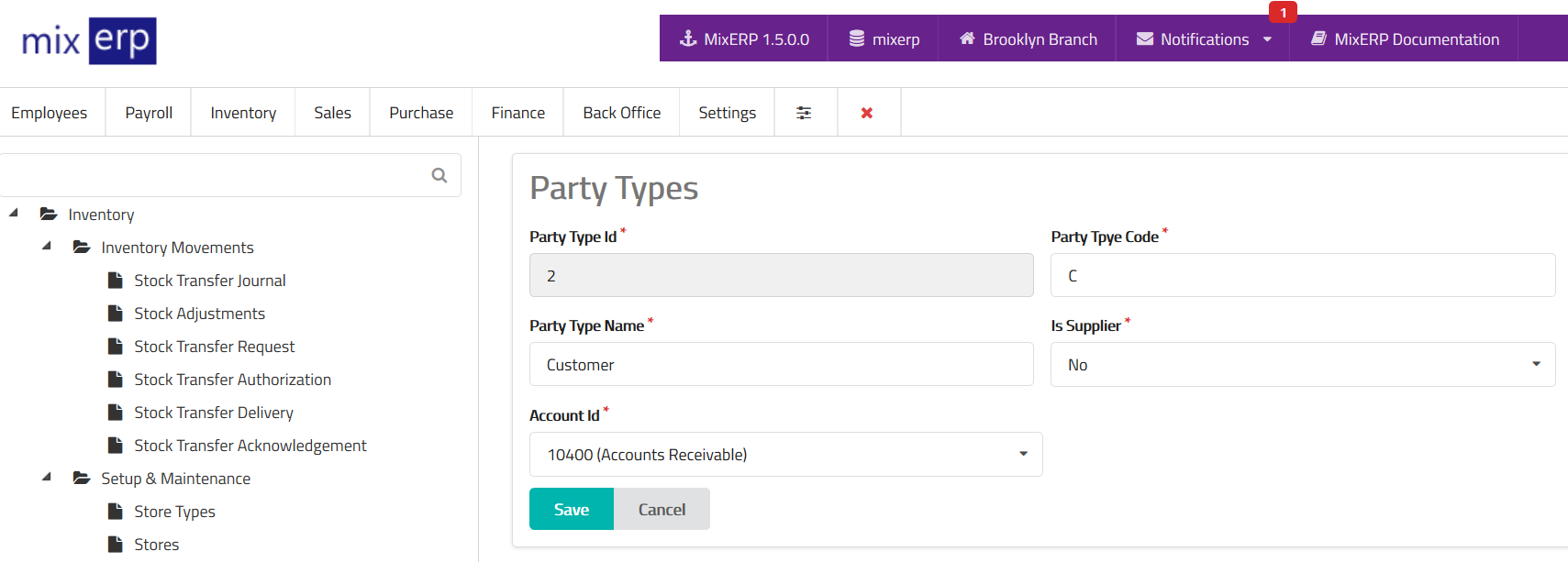Cancel editing the party type

pos(662,510)
